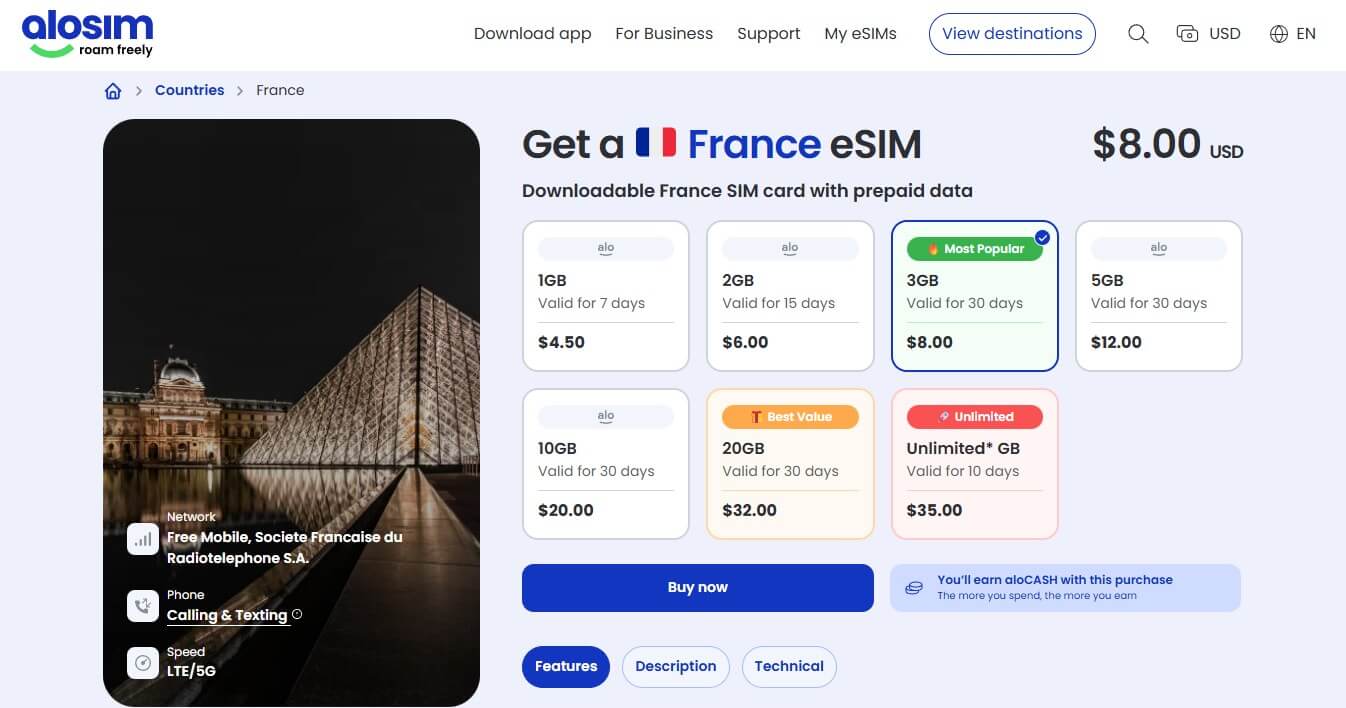Click the alosim logo
The height and width of the screenshot is (708, 1346).
87,33
